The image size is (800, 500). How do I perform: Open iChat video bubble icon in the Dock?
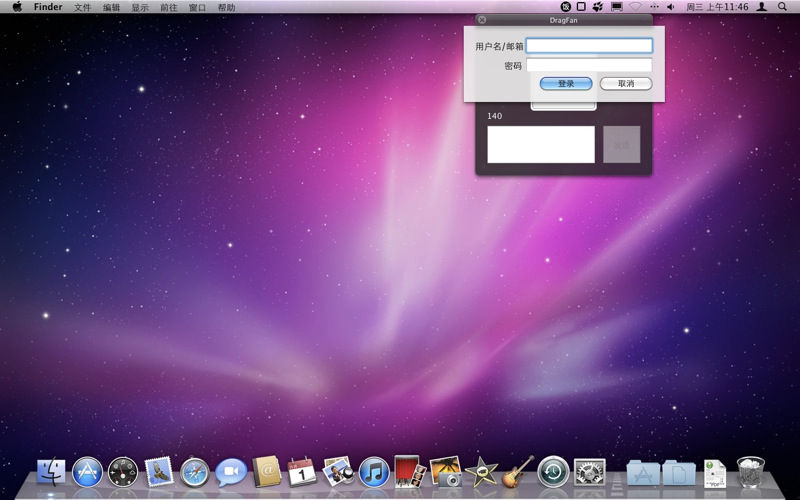tap(231, 472)
